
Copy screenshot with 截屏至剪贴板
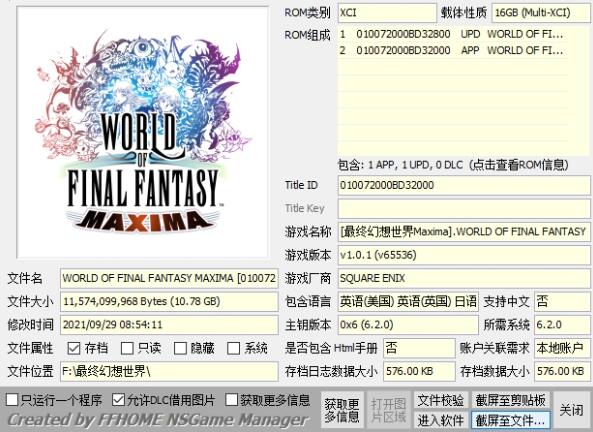511,400
